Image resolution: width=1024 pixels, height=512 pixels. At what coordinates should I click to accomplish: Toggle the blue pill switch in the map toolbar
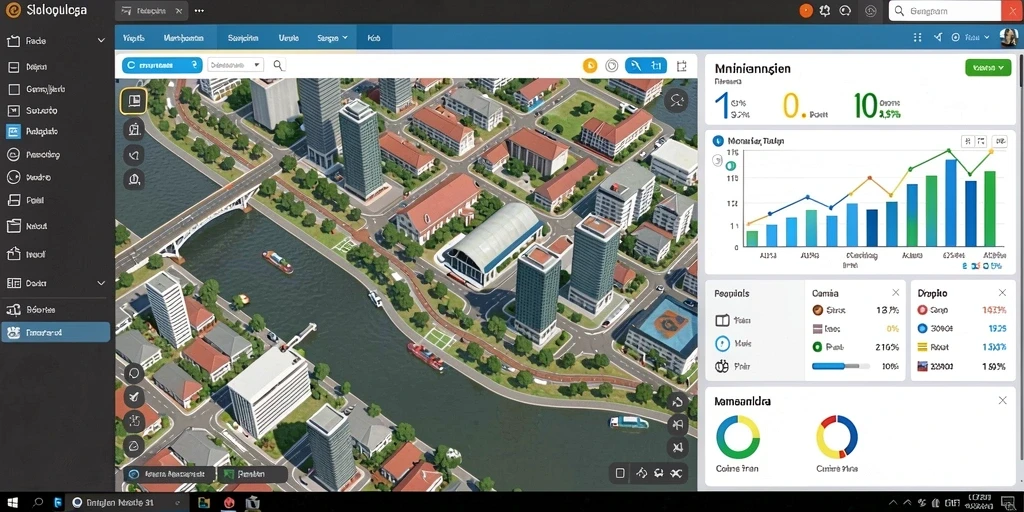click(x=162, y=65)
